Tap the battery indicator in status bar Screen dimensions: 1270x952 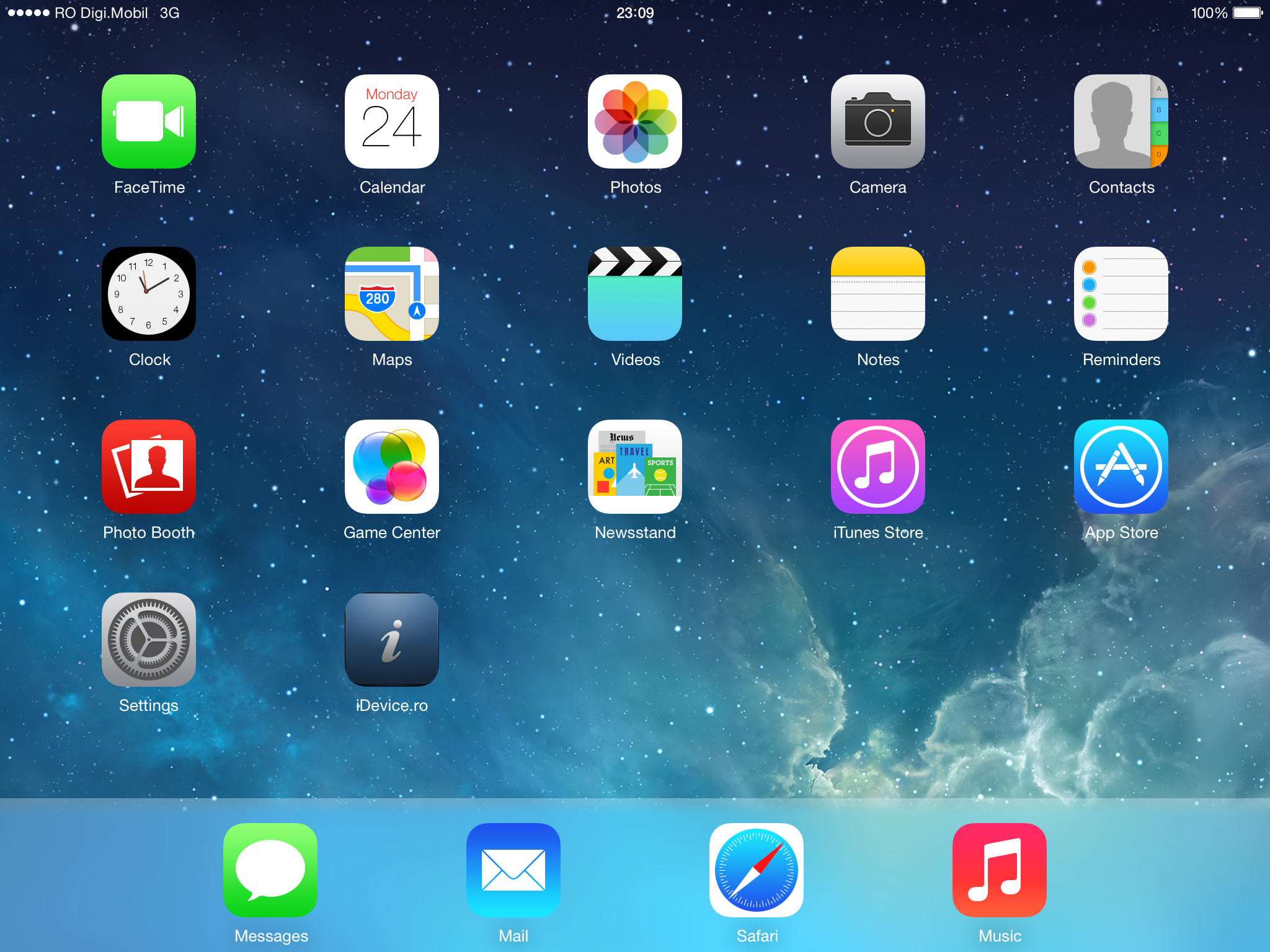(1248, 13)
